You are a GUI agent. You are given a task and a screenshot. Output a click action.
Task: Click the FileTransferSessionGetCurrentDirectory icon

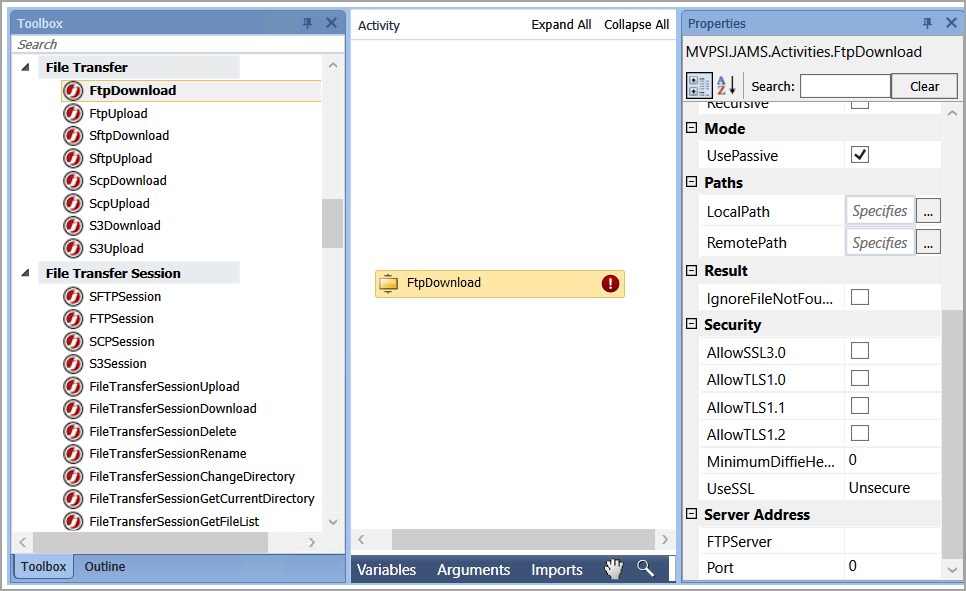[73, 499]
